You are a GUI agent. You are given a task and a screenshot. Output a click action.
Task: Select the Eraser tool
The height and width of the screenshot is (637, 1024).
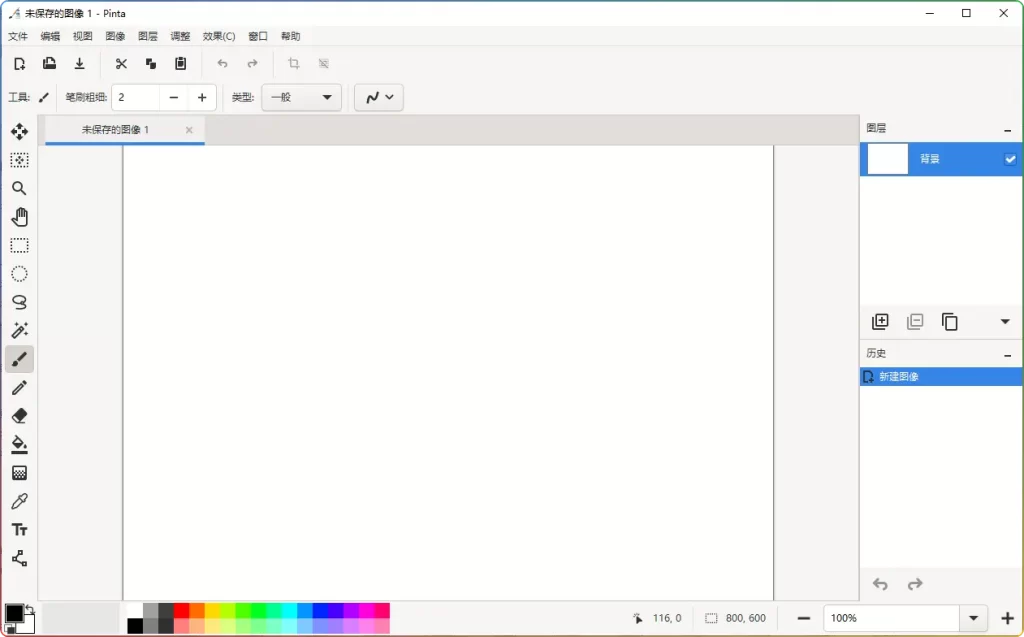pos(19,415)
